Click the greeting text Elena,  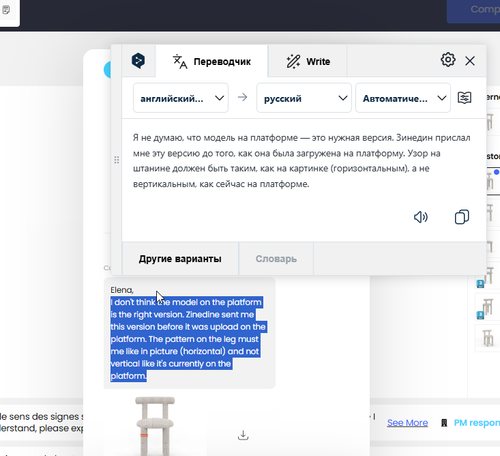122,290
